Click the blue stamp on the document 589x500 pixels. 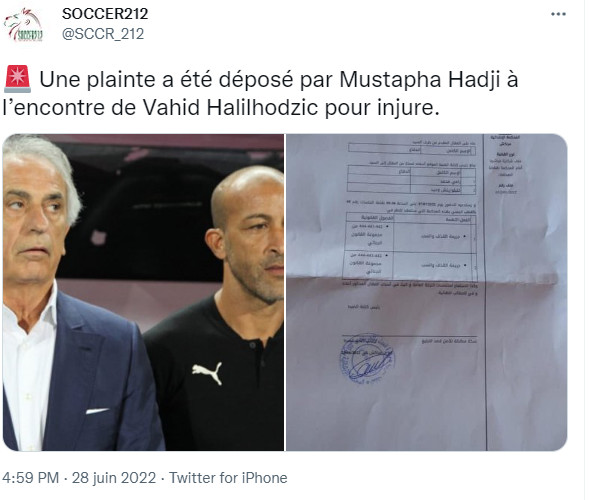[x=367, y=358]
